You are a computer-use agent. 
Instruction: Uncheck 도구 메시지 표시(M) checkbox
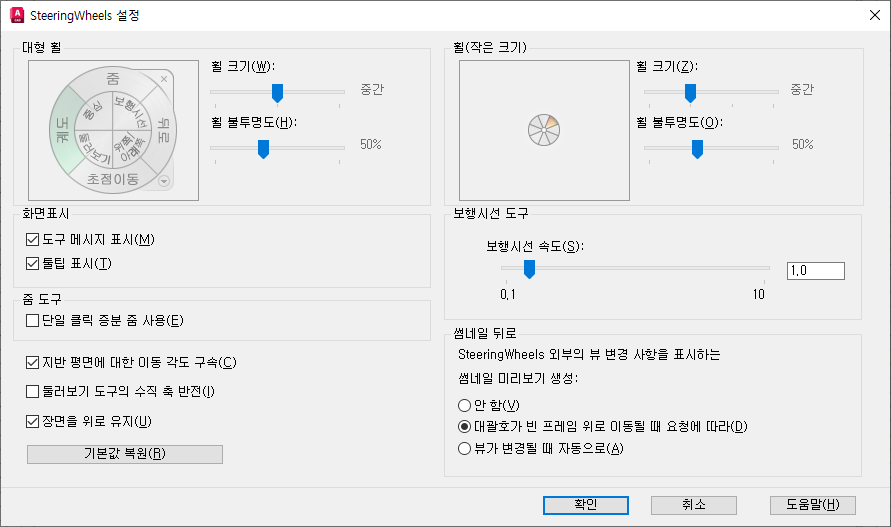click(x=32, y=240)
